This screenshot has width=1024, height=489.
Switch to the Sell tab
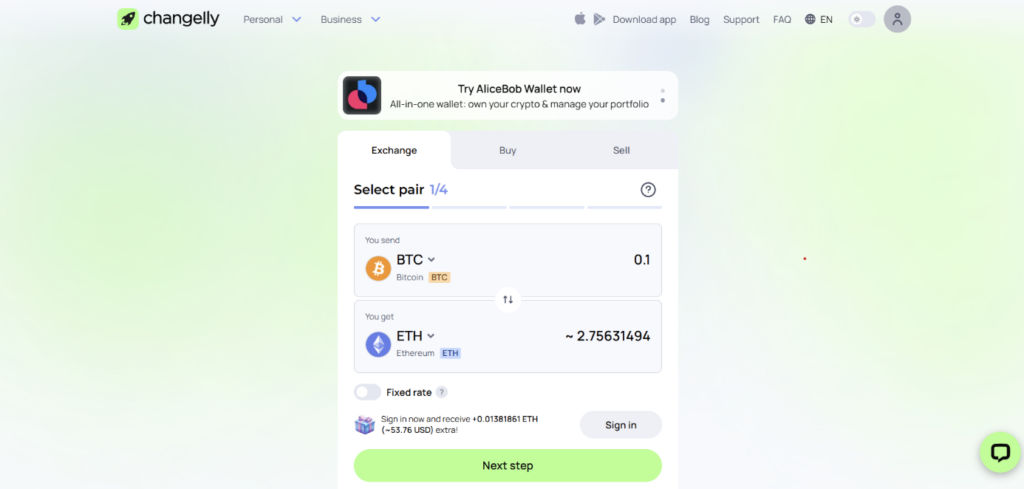(621, 150)
